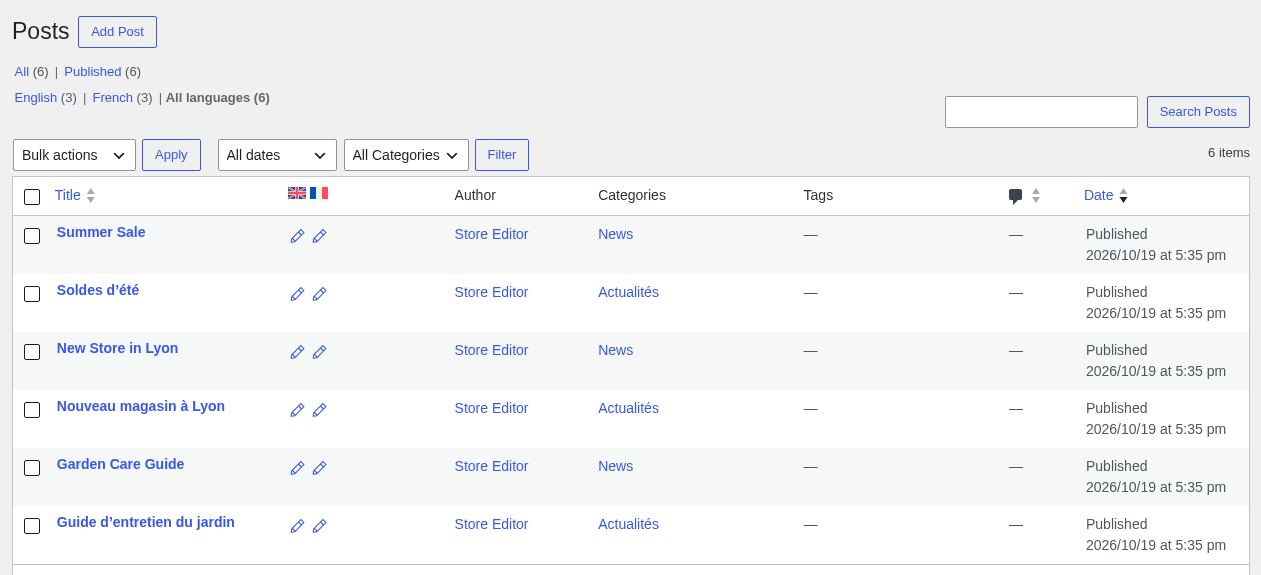Screen dimensions: 1261x575
Task: Select All languages filter
Action: tap(218, 98)
